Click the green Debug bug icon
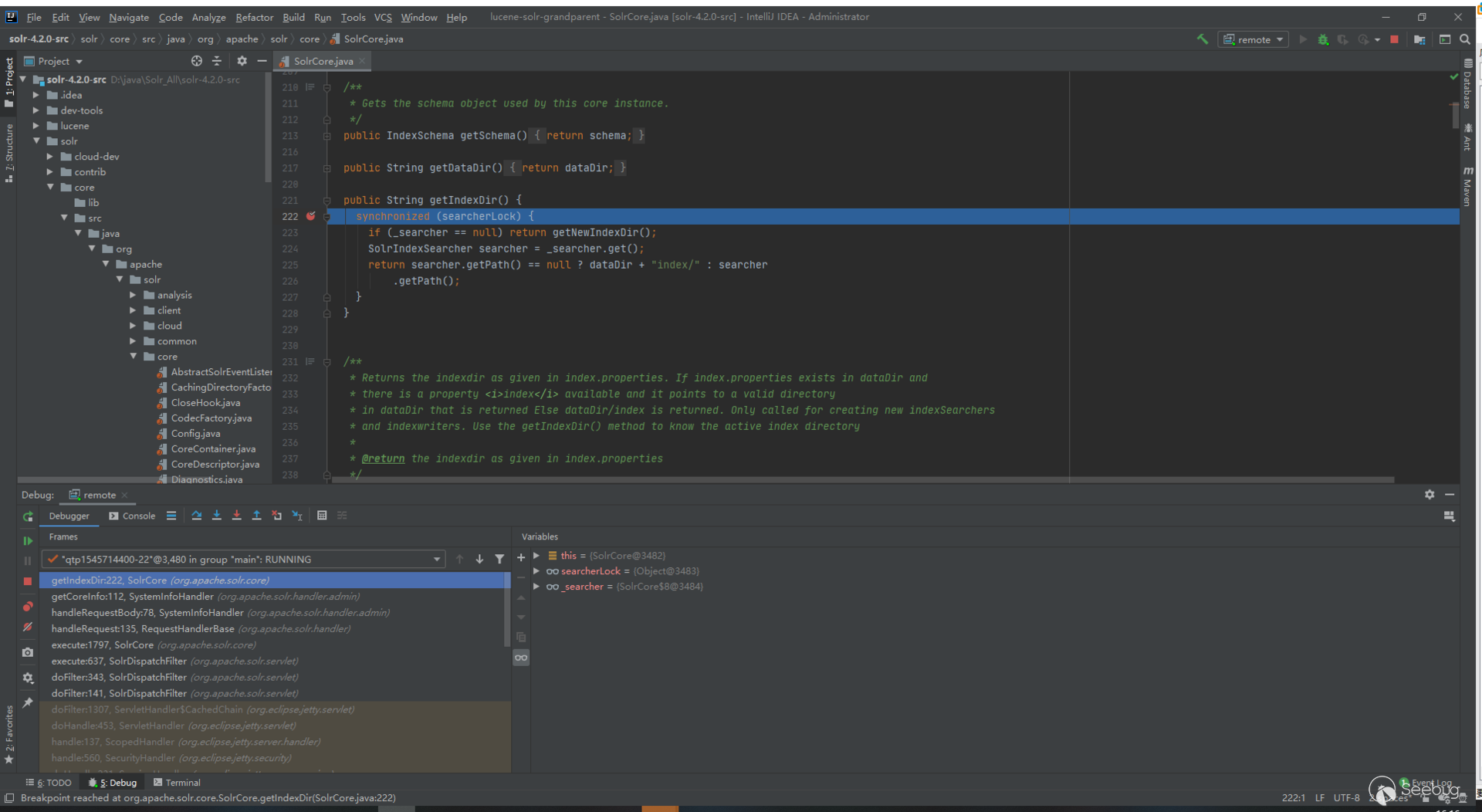The height and width of the screenshot is (812, 1482). [x=1323, y=39]
